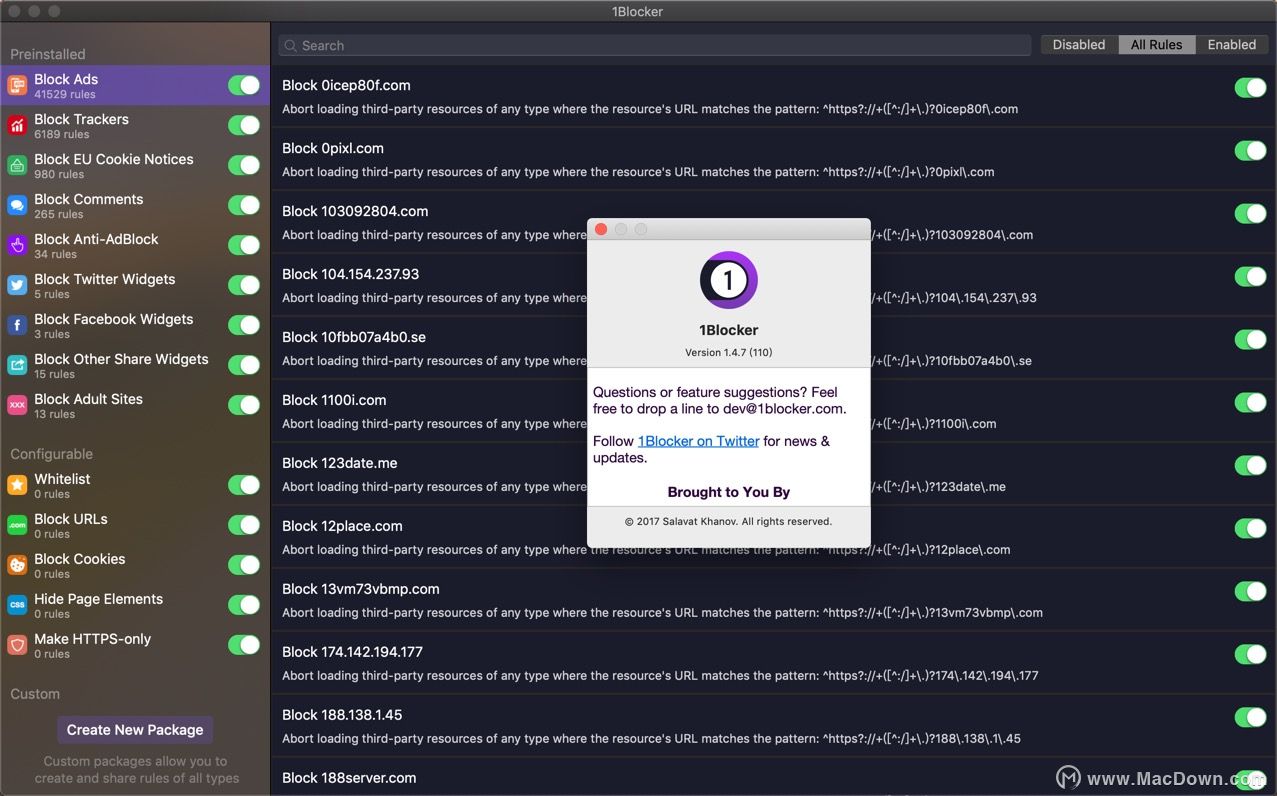
Task: Click the Block 188.138.1.45 rule title
Action: click(342, 715)
